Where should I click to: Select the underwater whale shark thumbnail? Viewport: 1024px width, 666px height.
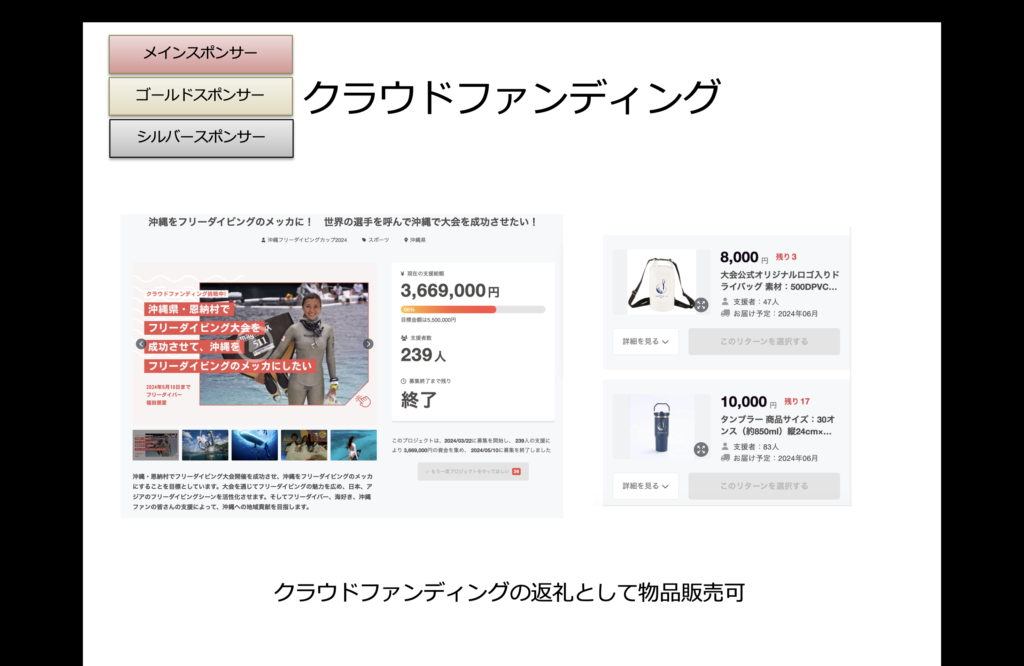pyautogui.click(x=255, y=445)
